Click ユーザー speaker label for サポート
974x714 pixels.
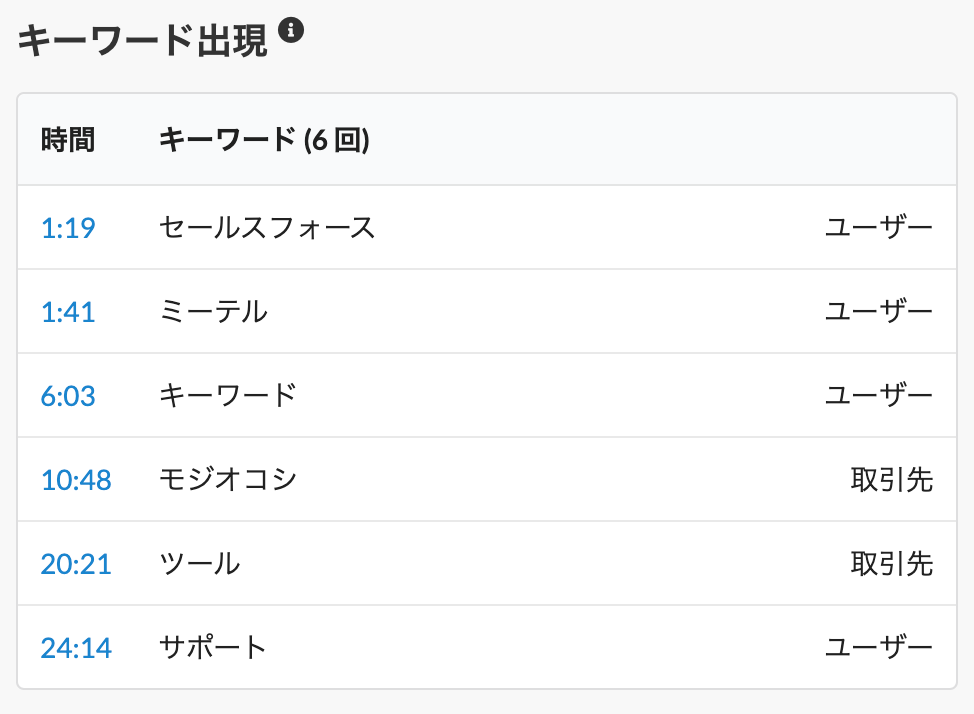point(878,648)
